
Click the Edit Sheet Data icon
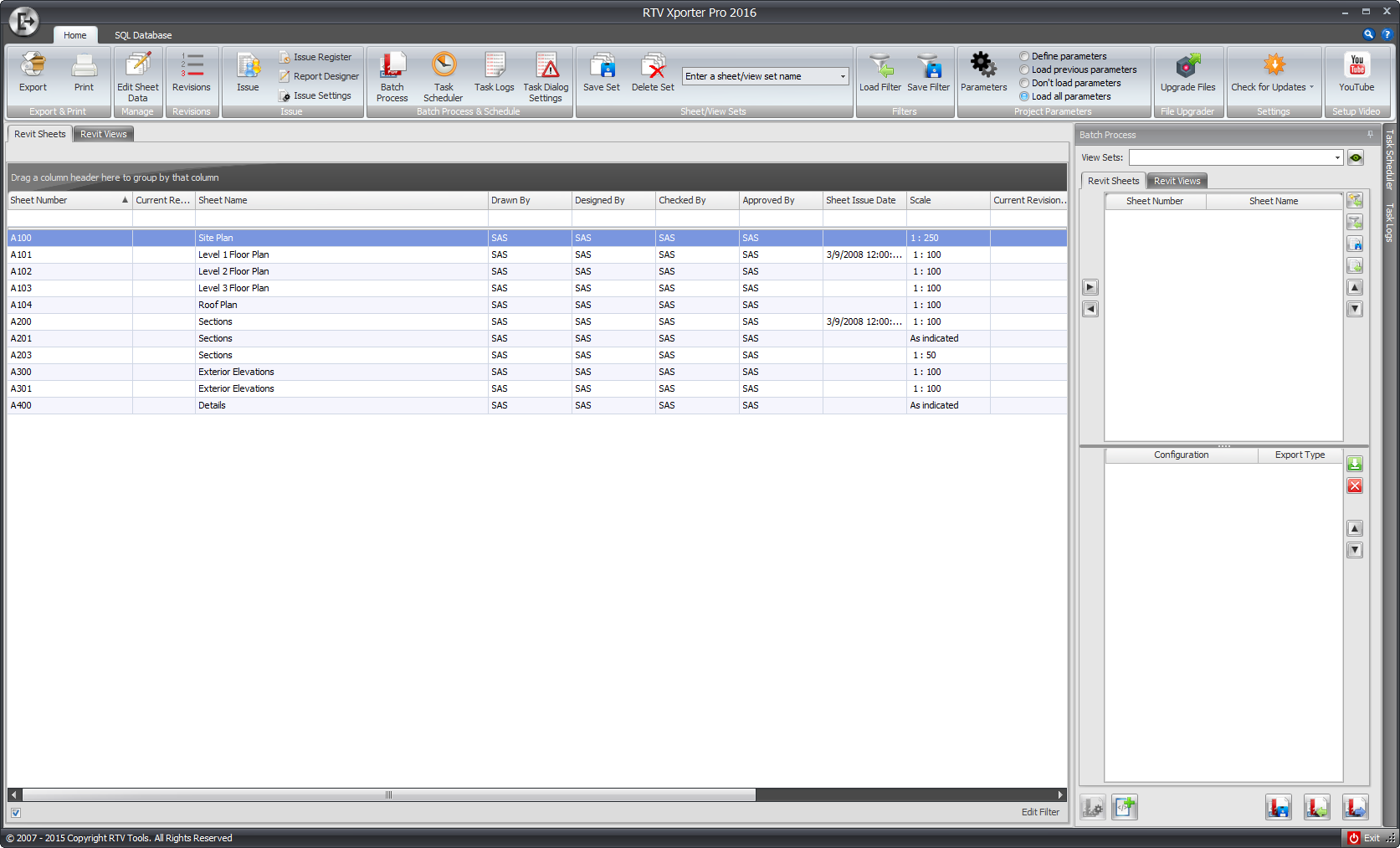137,75
